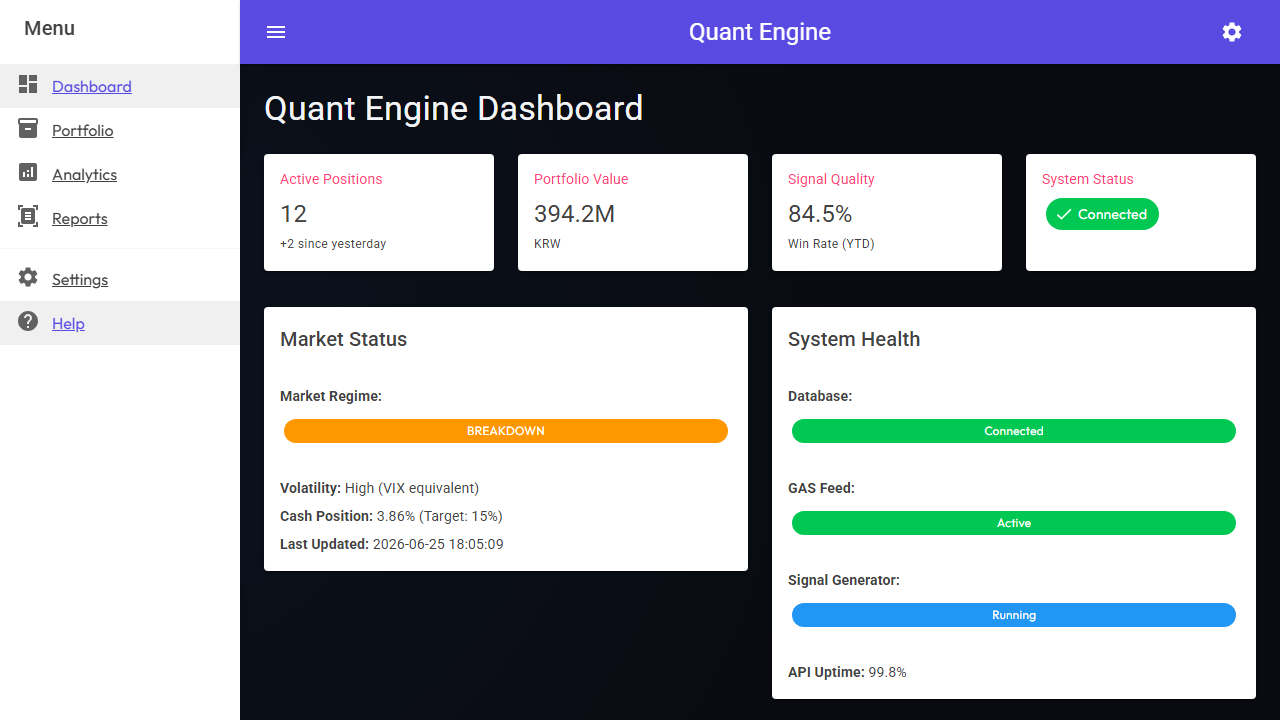Open the Portfolio Value card
Viewport: 1280px width, 720px height.
[633, 212]
